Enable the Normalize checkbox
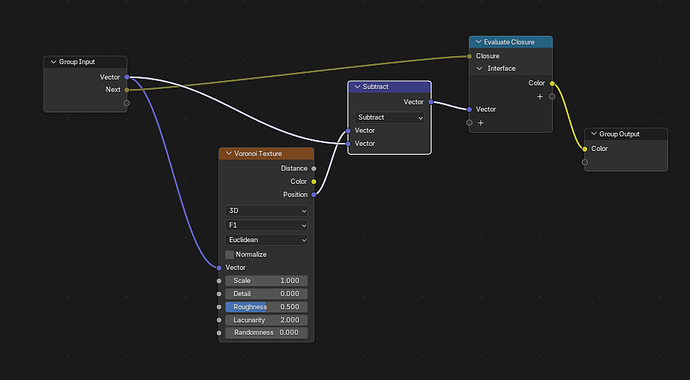This screenshot has width=690, height=380. [229, 255]
